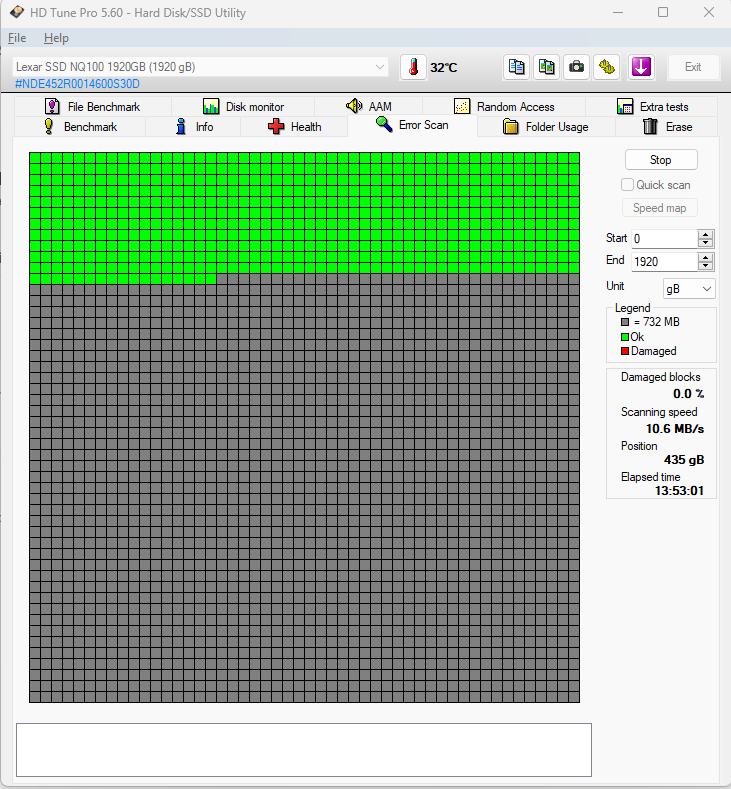Click the Start value input field
Image resolution: width=731 pixels, height=789 pixels.
[665, 239]
